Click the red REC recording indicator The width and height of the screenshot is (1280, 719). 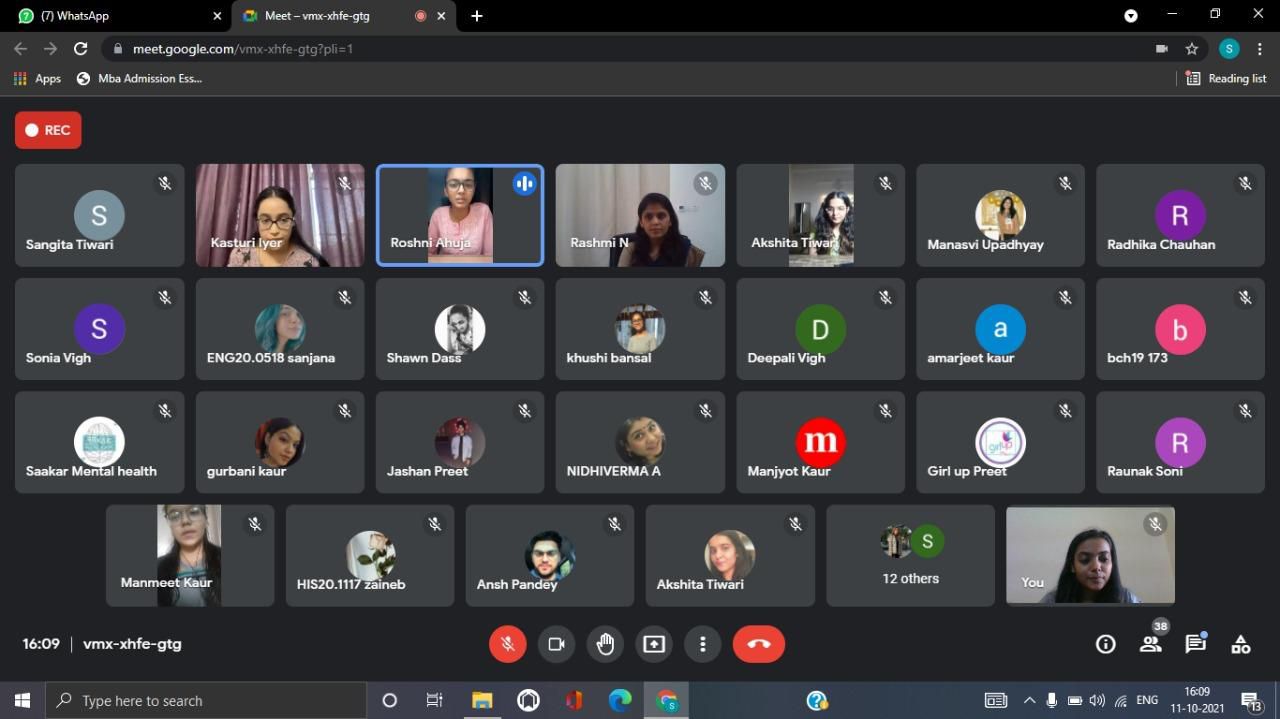click(48, 130)
